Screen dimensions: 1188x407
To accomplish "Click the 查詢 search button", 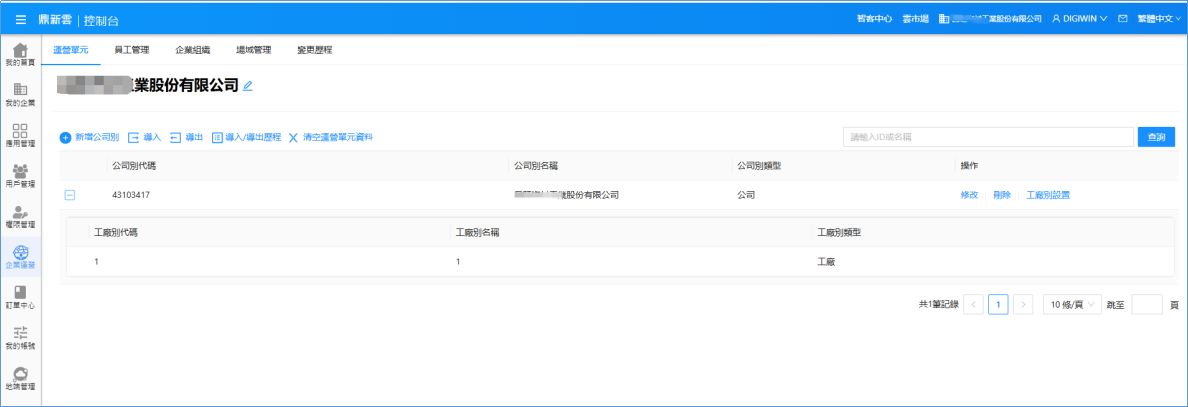I will point(1155,137).
